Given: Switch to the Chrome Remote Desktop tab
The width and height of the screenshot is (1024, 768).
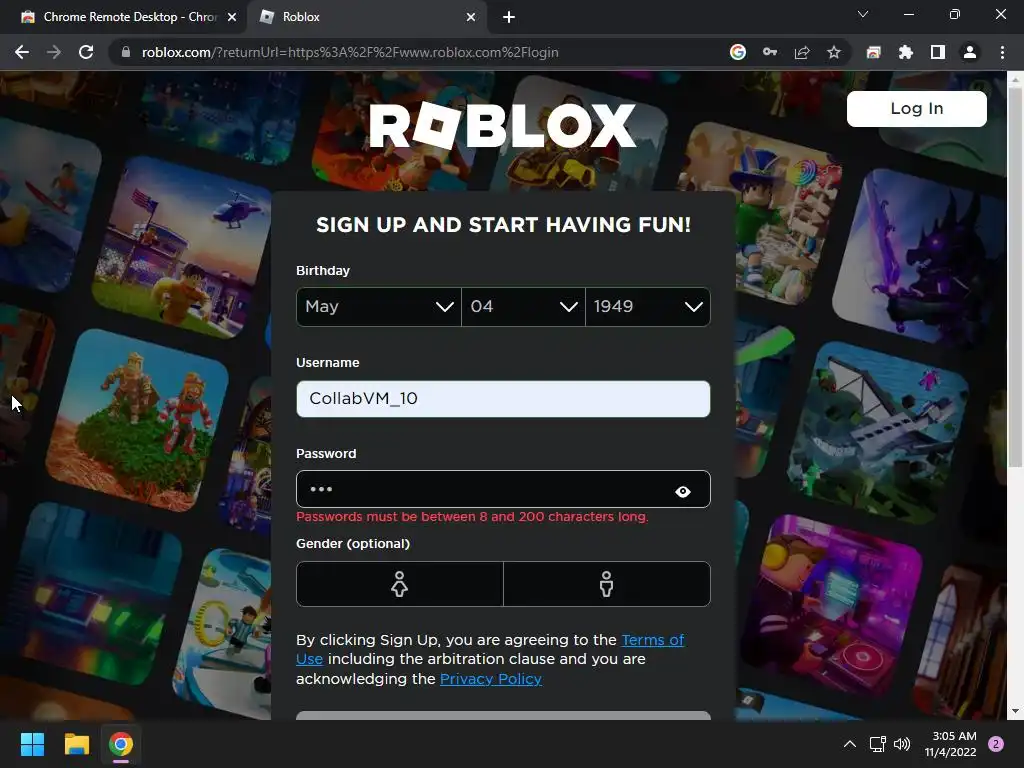Looking at the screenshot, I should tap(123, 17).
